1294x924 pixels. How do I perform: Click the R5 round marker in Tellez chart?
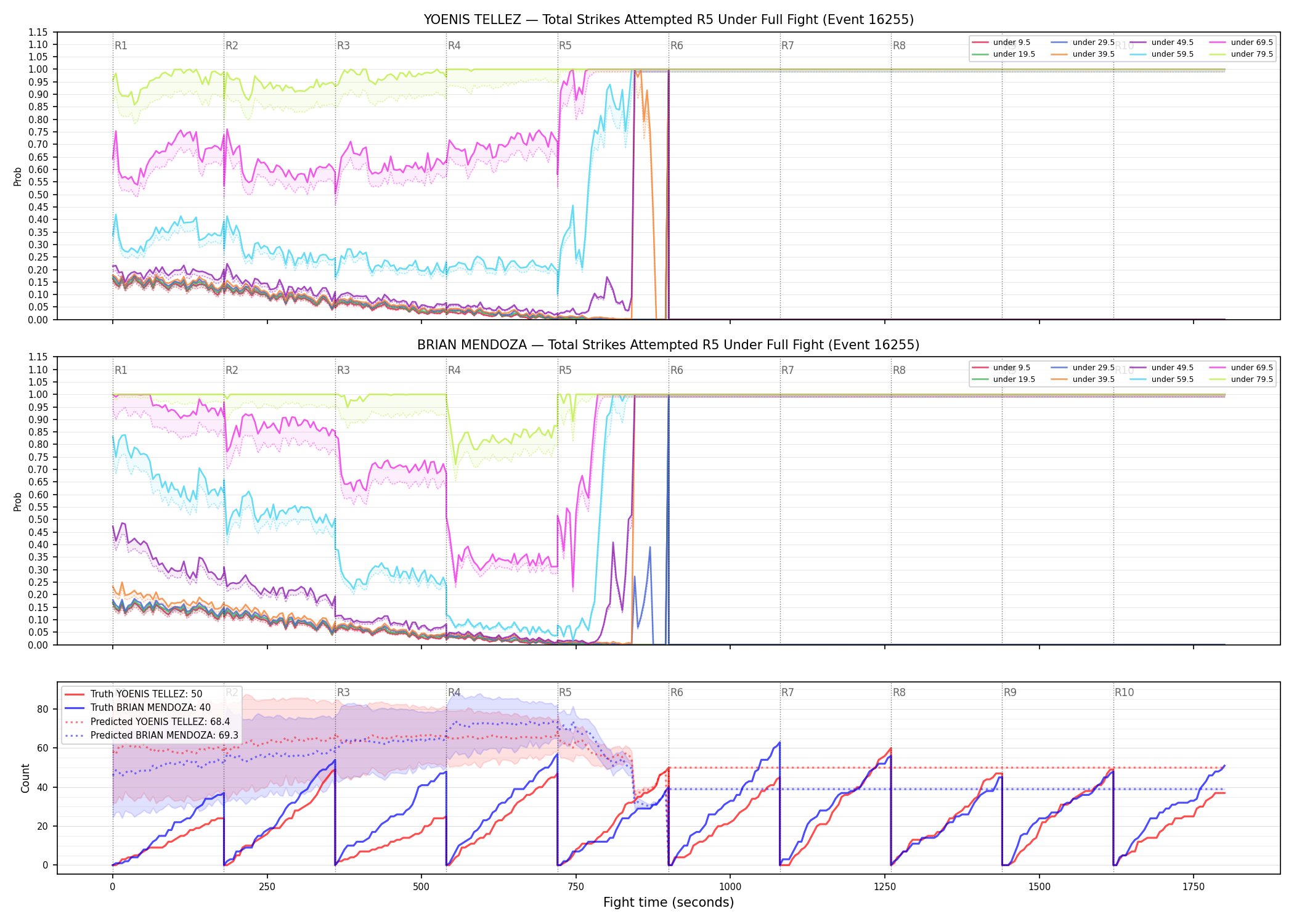click(565, 46)
